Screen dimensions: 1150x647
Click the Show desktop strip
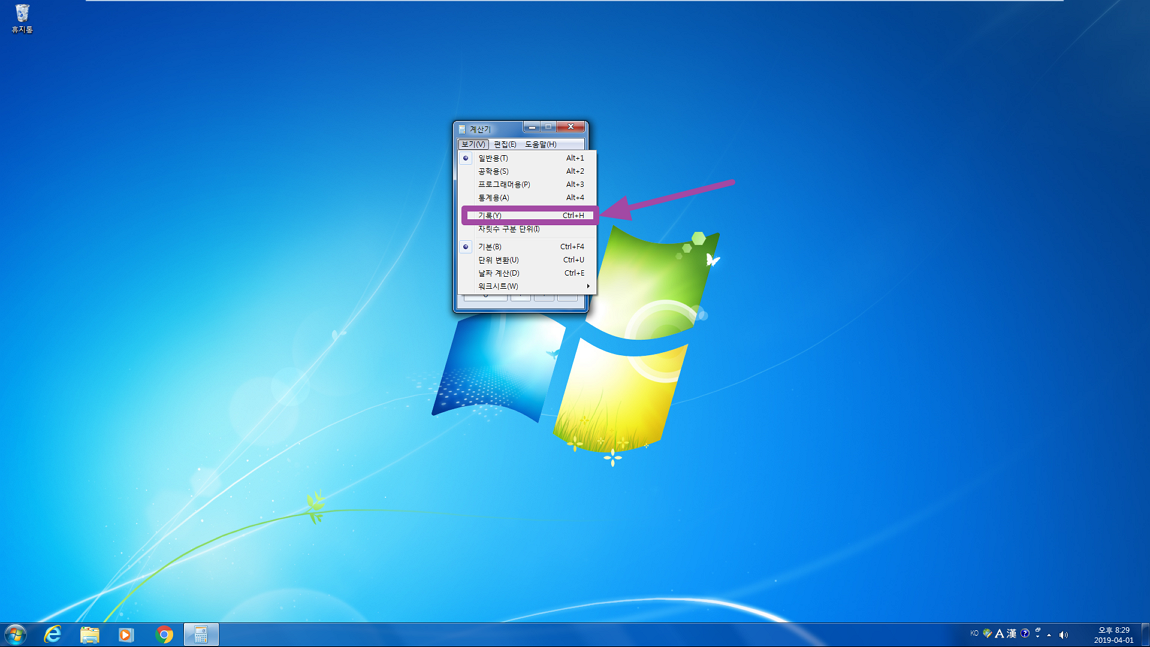click(1146, 635)
